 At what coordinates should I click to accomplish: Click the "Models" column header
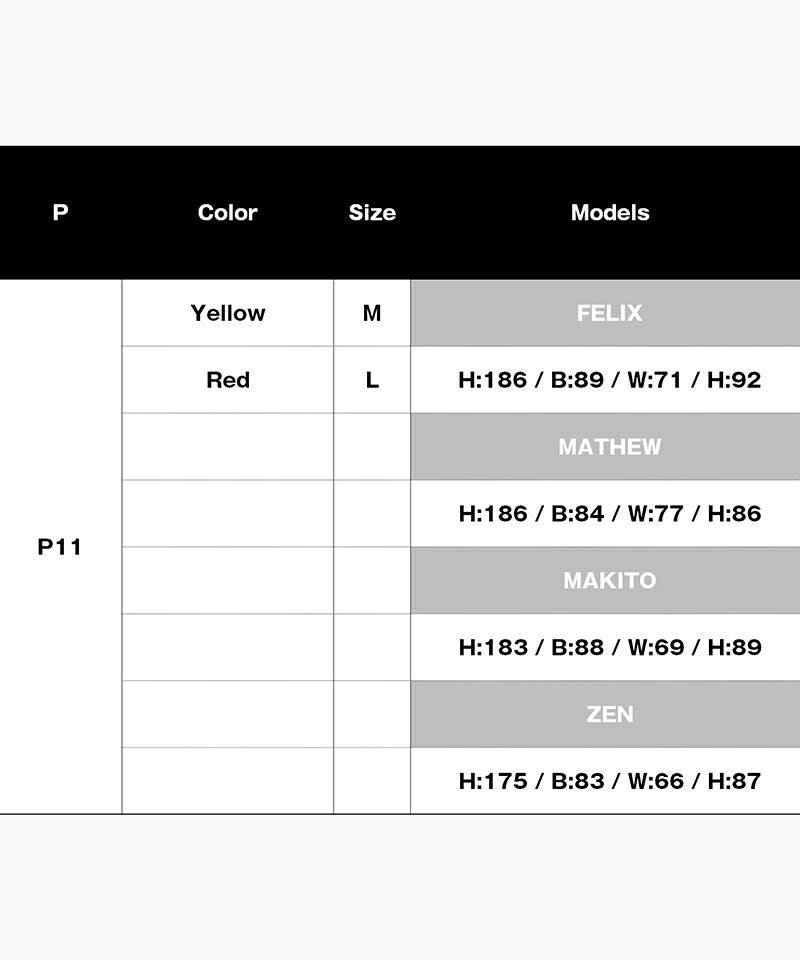609,212
